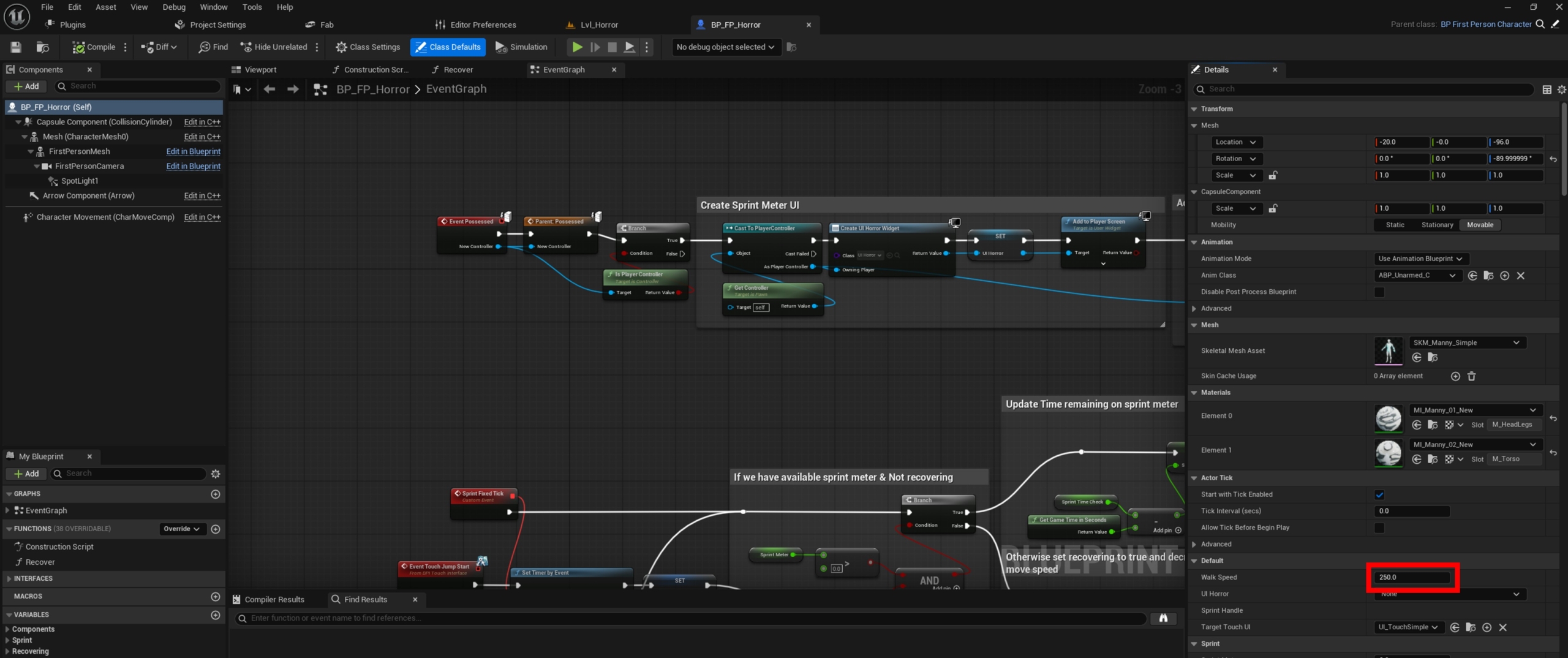The width and height of the screenshot is (1568, 658).
Task: Remove all Skin Cache Usage elements
Action: click(x=1472, y=376)
